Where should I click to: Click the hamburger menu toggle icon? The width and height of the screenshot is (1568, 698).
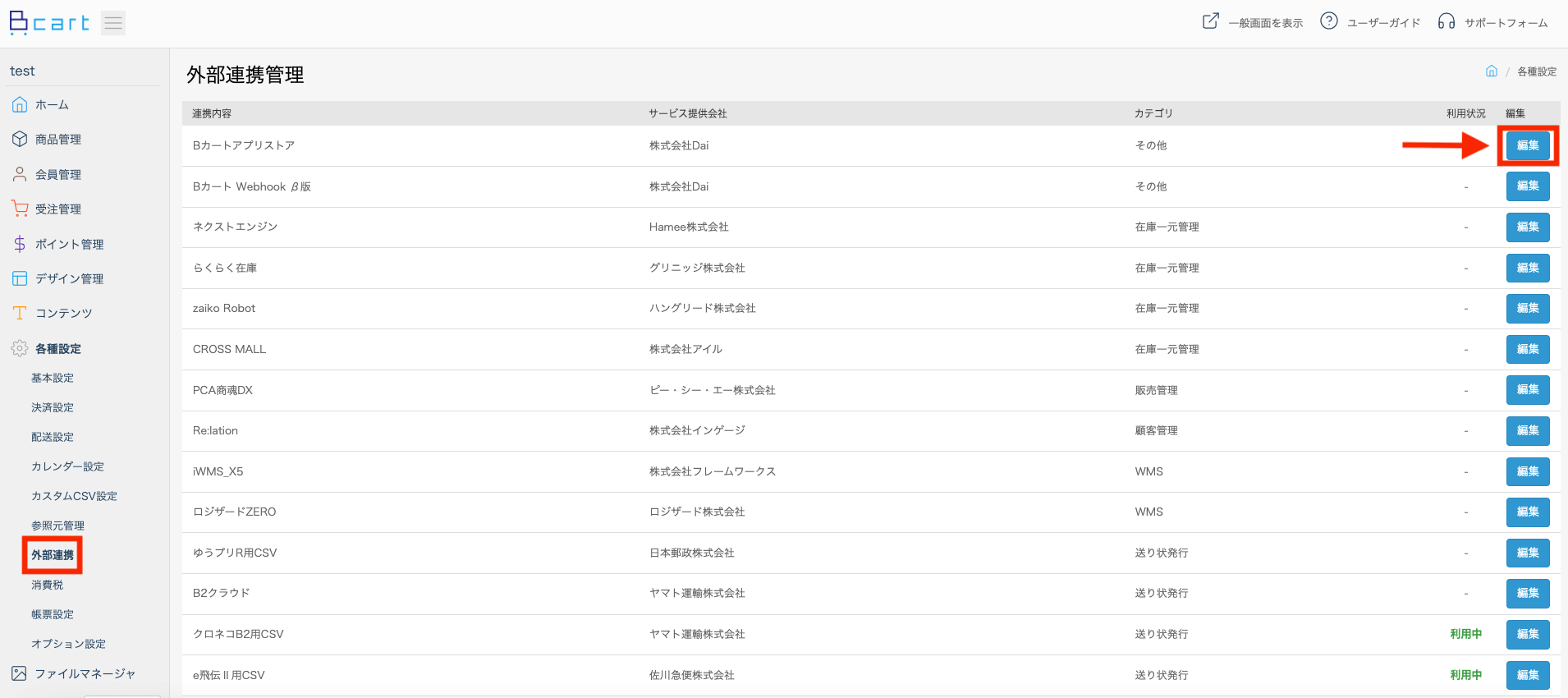point(113,23)
